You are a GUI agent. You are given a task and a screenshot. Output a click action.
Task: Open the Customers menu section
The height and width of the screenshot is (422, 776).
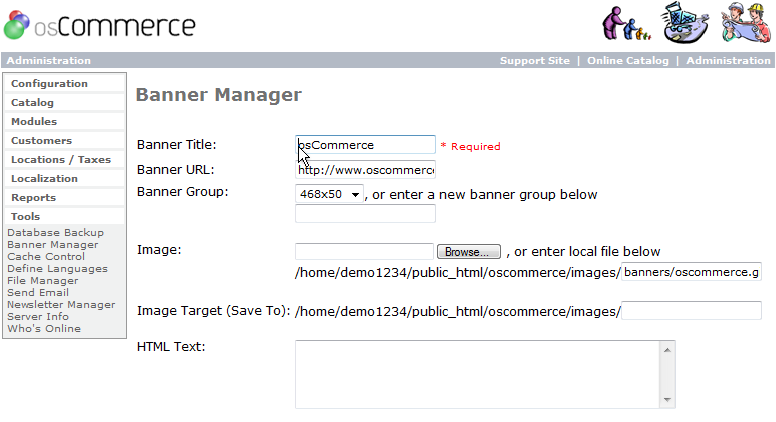[x=64, y=141]
